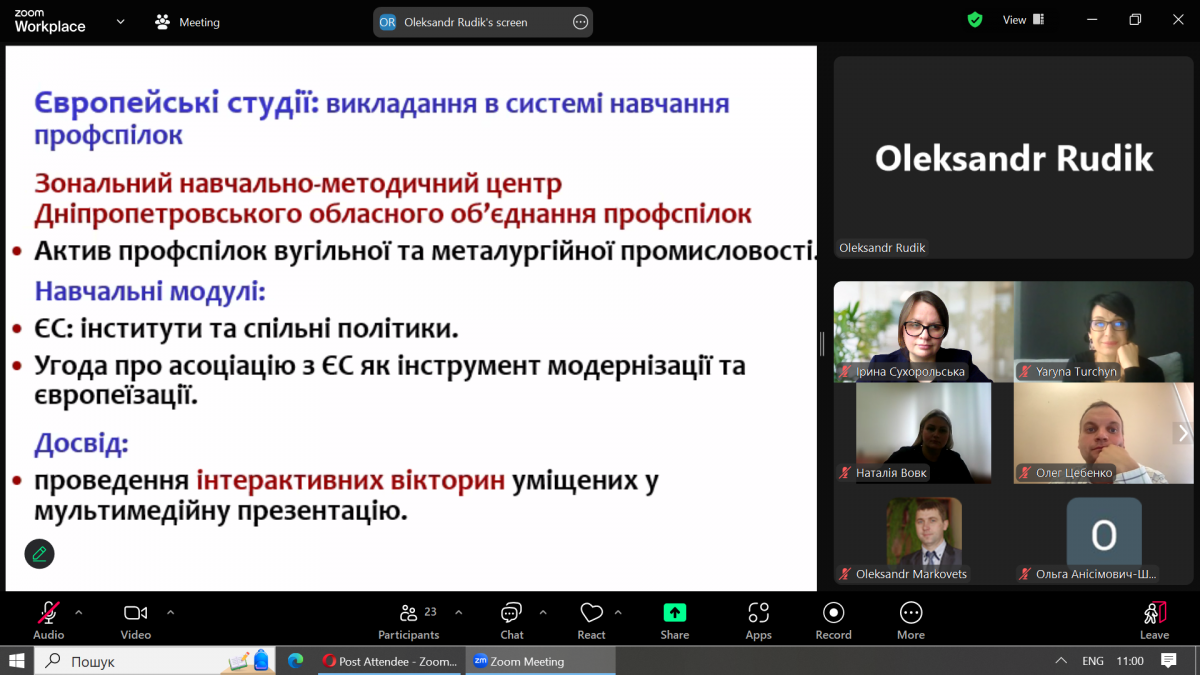
Task: Click the green security shield icon
Action: click(974, 19)
